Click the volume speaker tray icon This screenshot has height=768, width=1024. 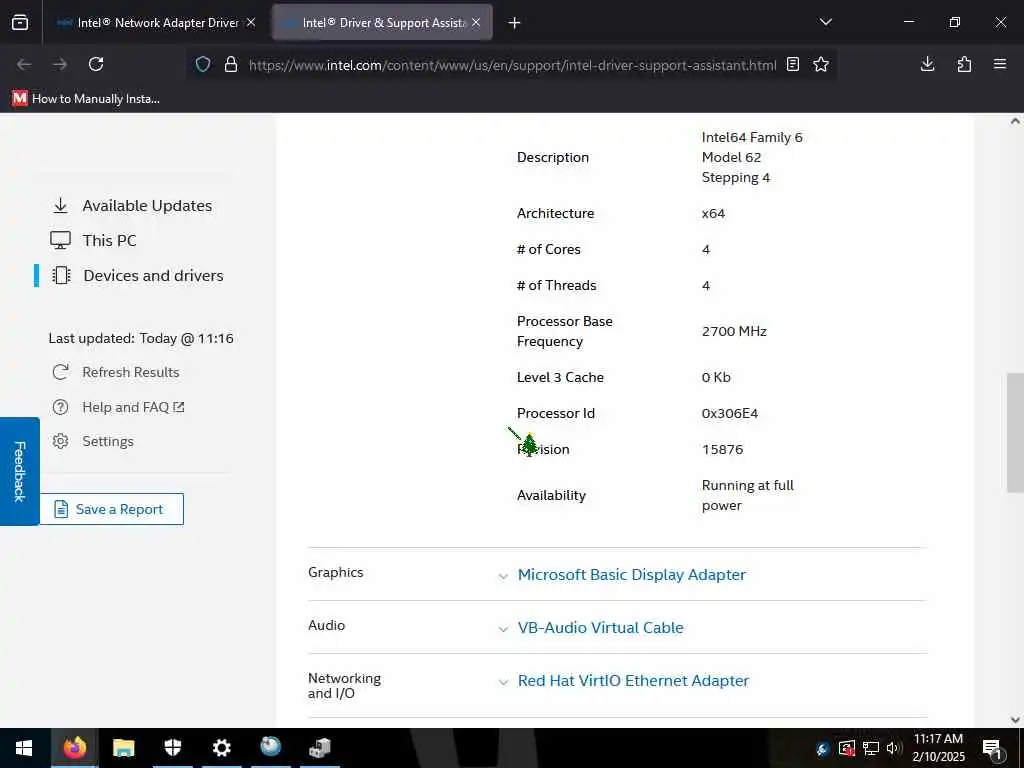coord(893,748)
